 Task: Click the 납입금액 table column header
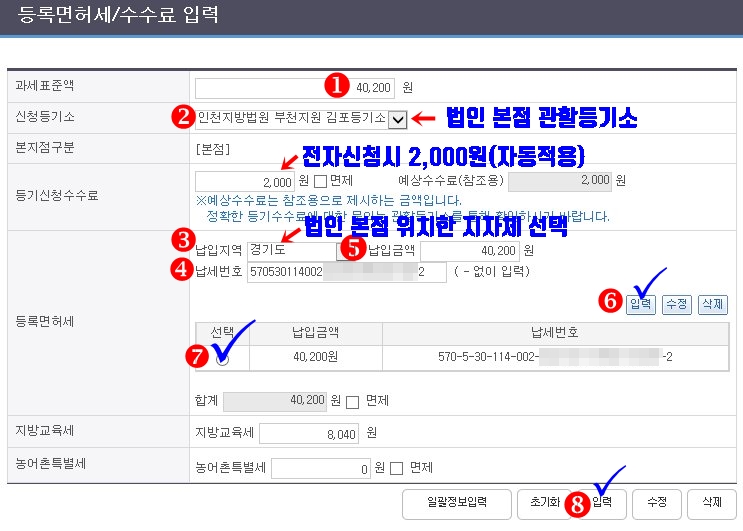click(x=316, y=333)
